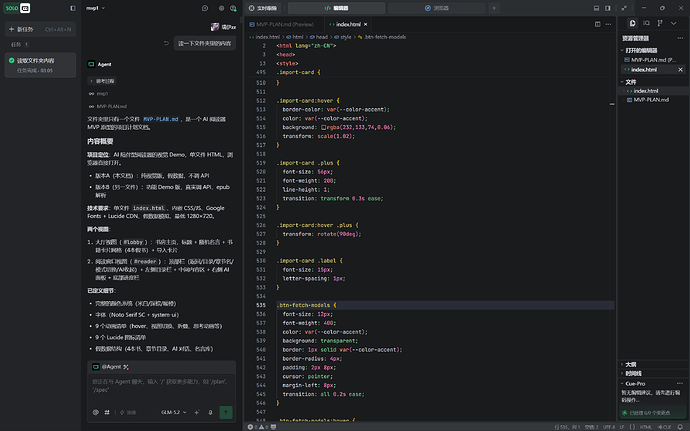Click the notification icon with green dot
Image resolution: width=690 pixels, height=431 pixels.
point(233,8)
